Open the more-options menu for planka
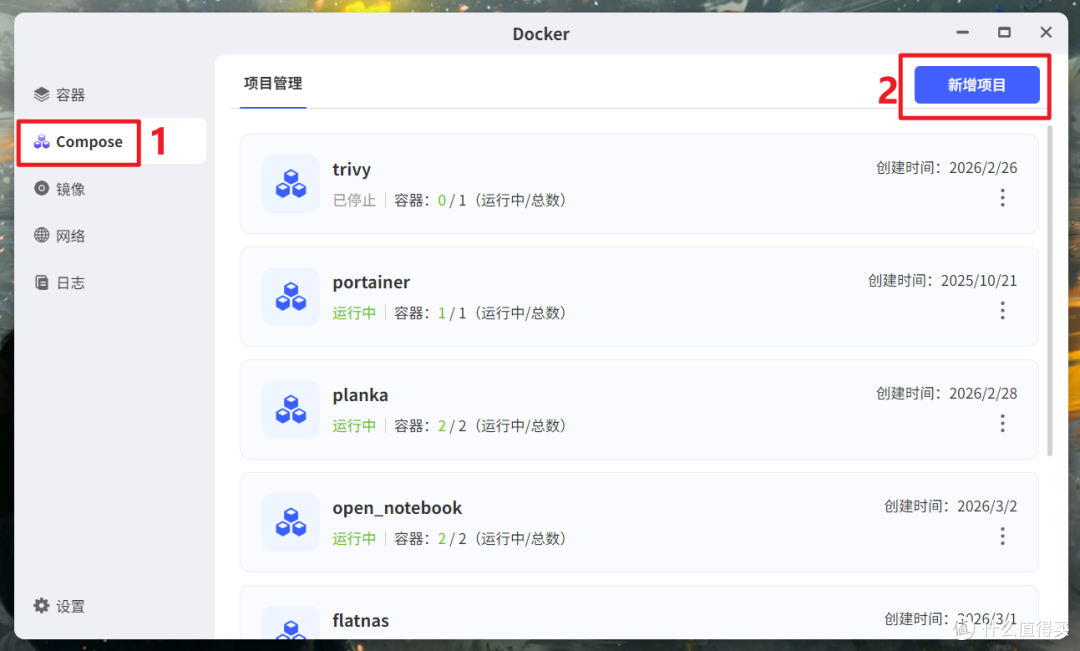1080x651 pixels. tap(1002, 423)
